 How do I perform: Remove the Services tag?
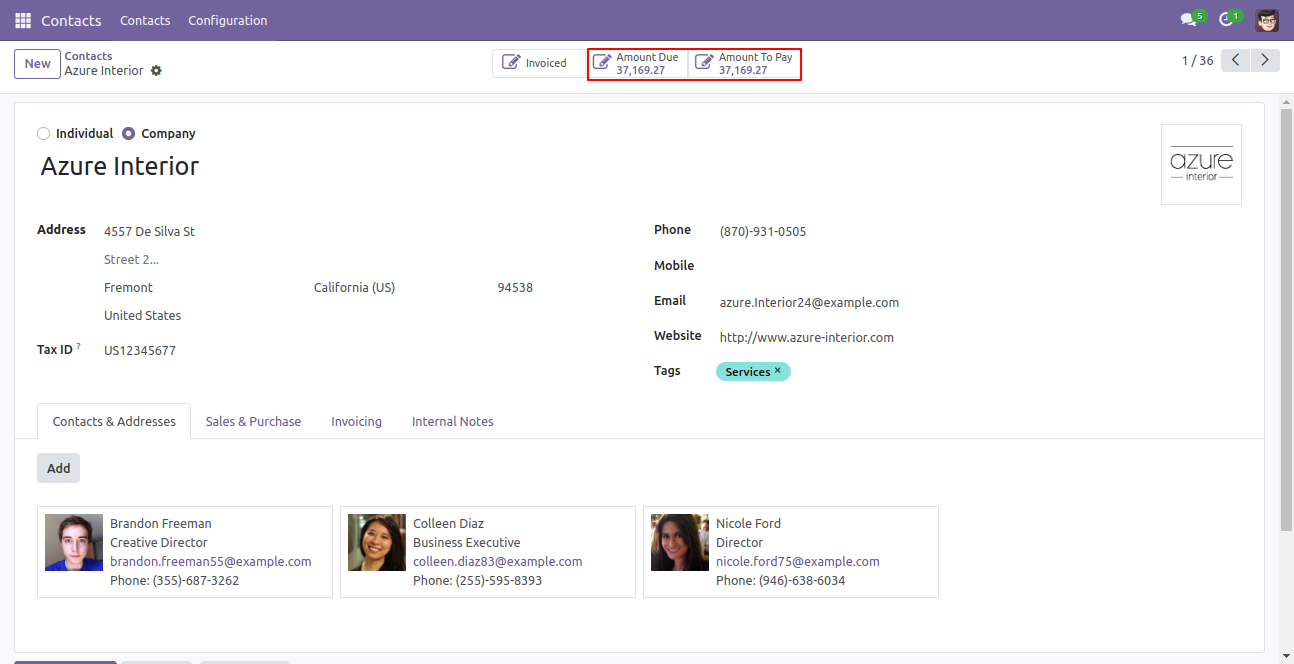[778, 371]
